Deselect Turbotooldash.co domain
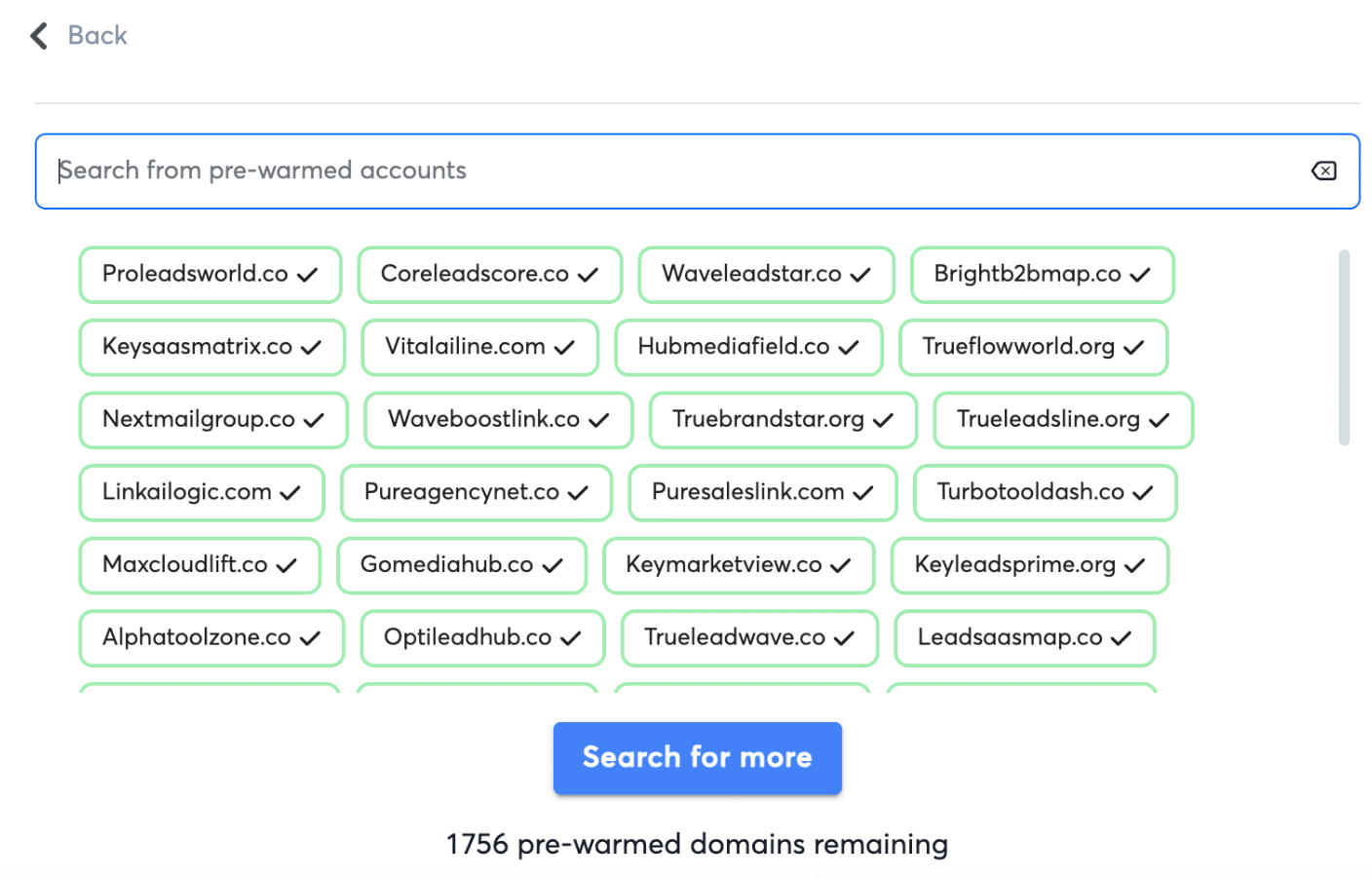Viewport: 1372px width, 879px height. (1045, 493)
